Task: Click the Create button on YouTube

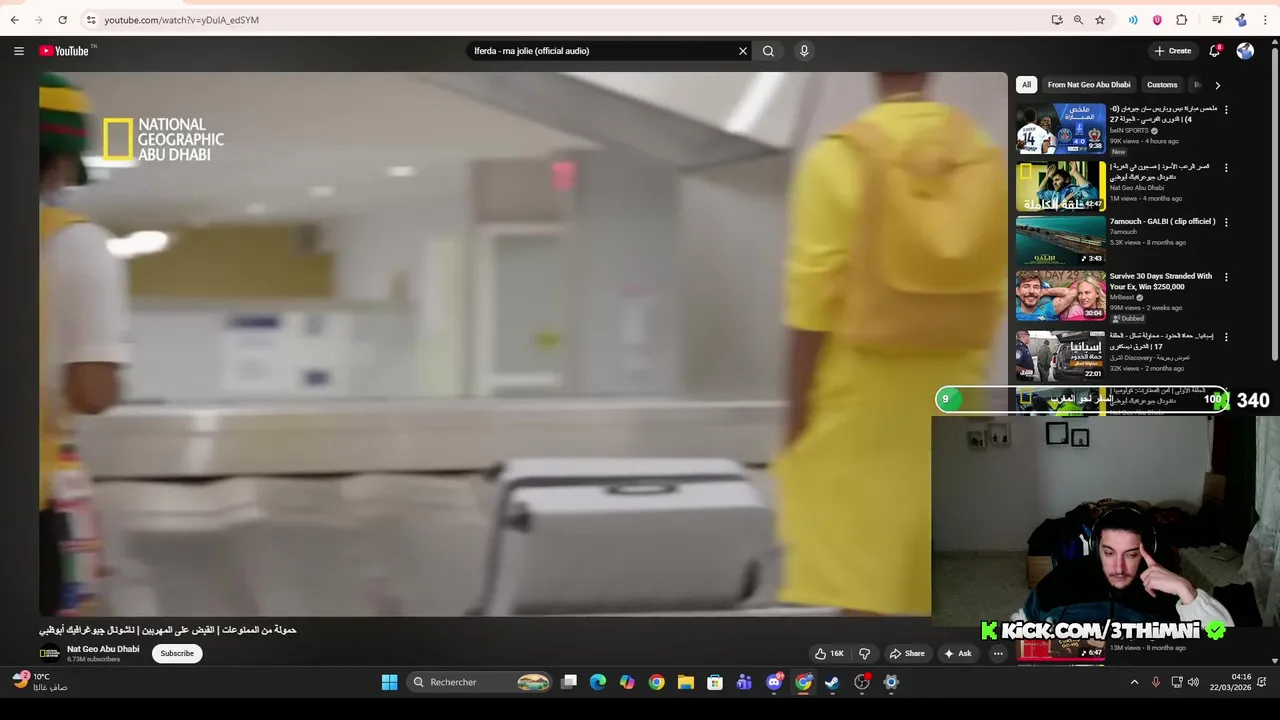Action: 1173,51
